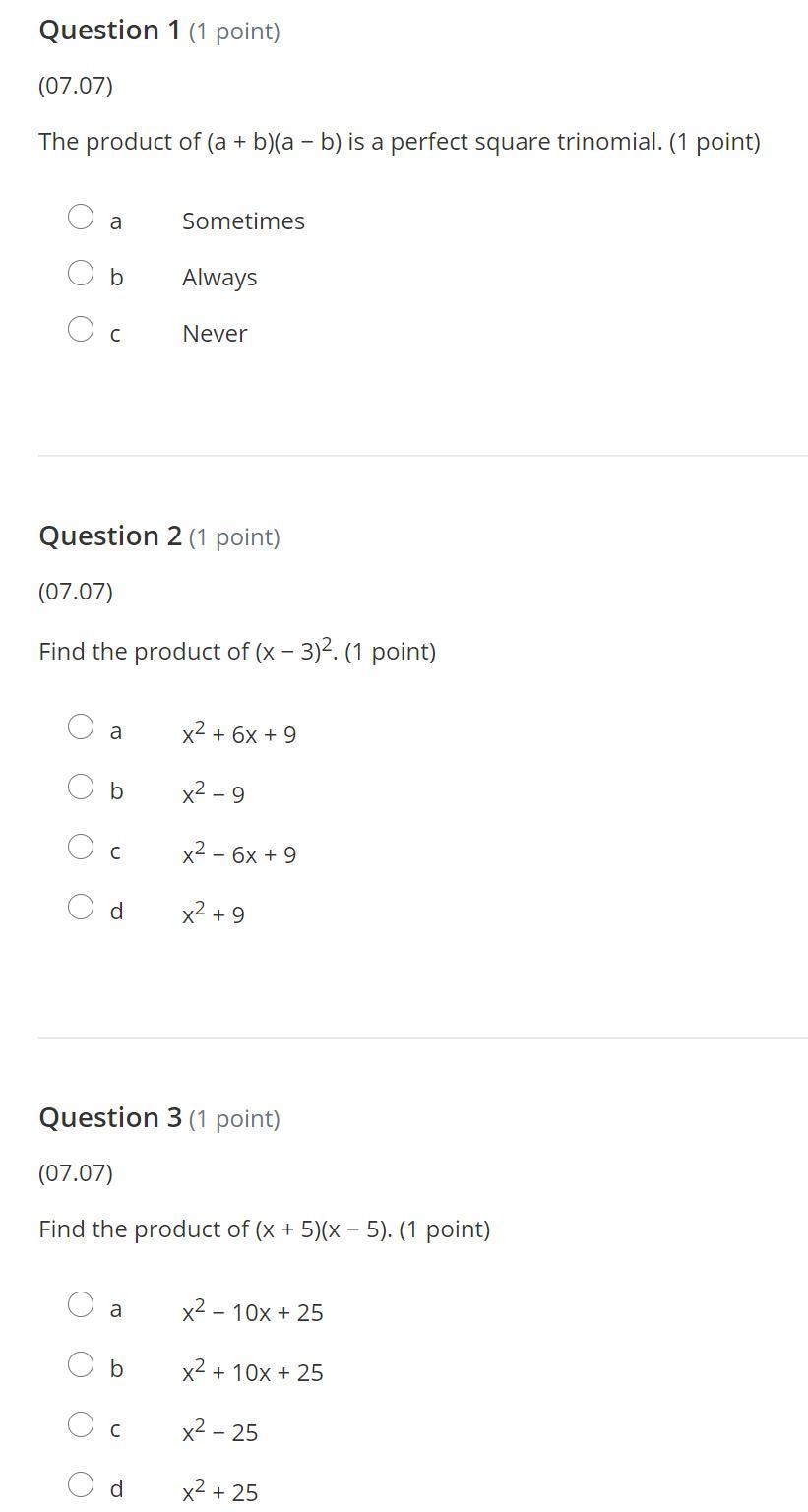The image size is (808, 1512).
Task: Choose x² − 25 answer in Question 3
Action: [x=81, y=1424]
